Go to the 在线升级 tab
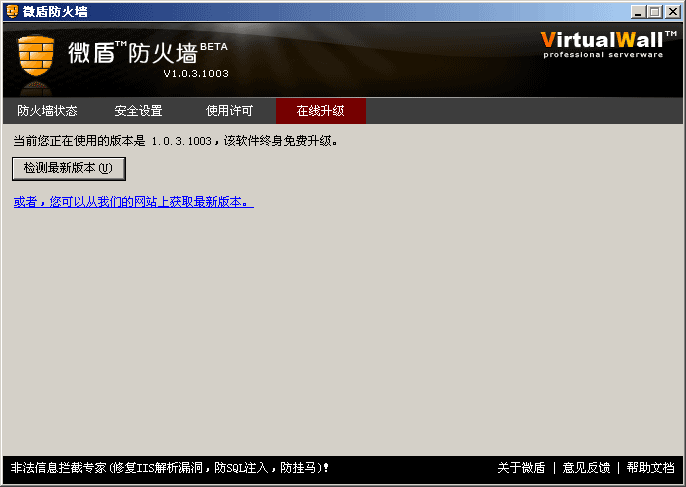 coord(321,111)
